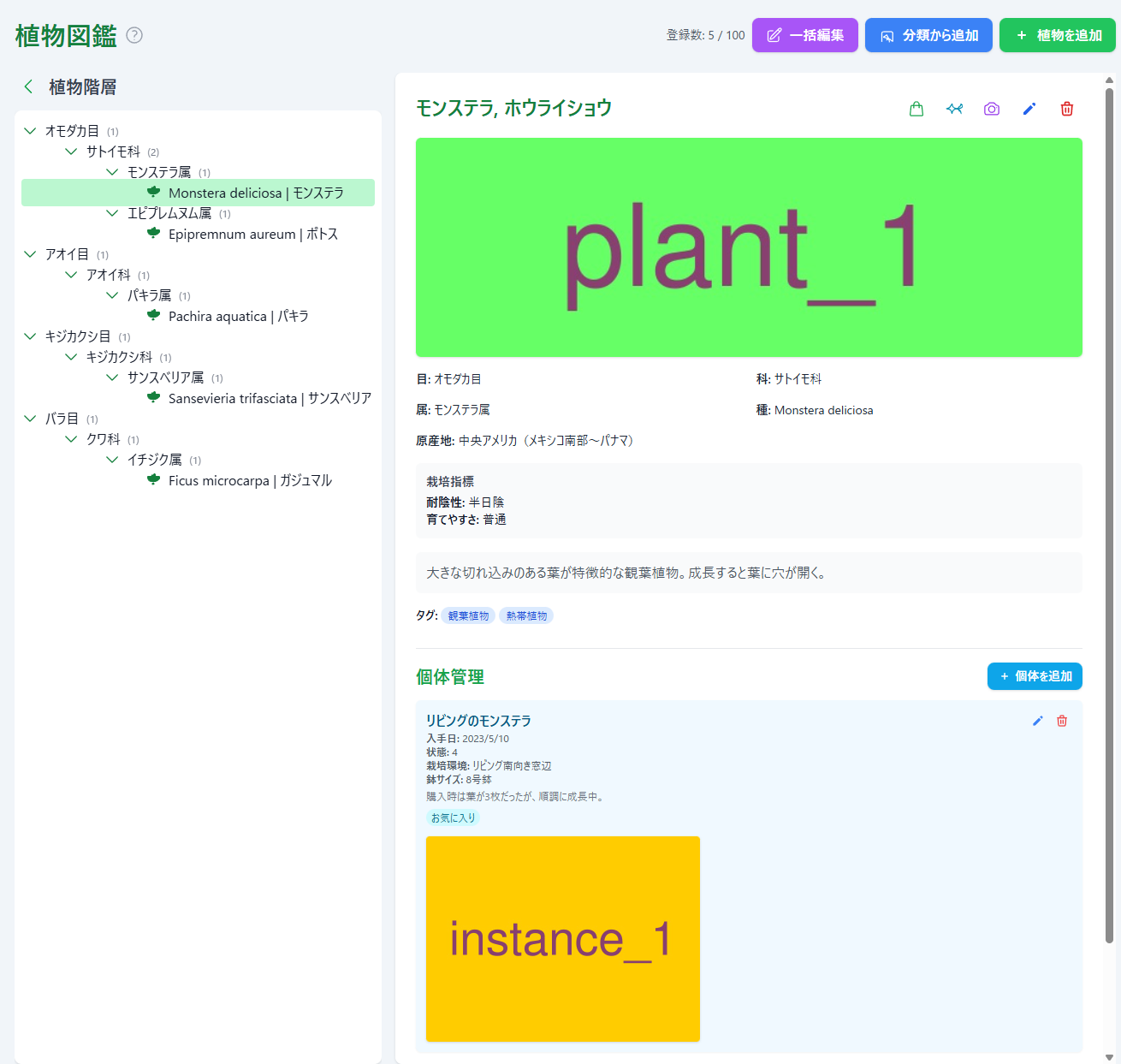Collapse the イチジク属 node
This screenshot has width=1121, height=1064.
click(x=112, y=460)
